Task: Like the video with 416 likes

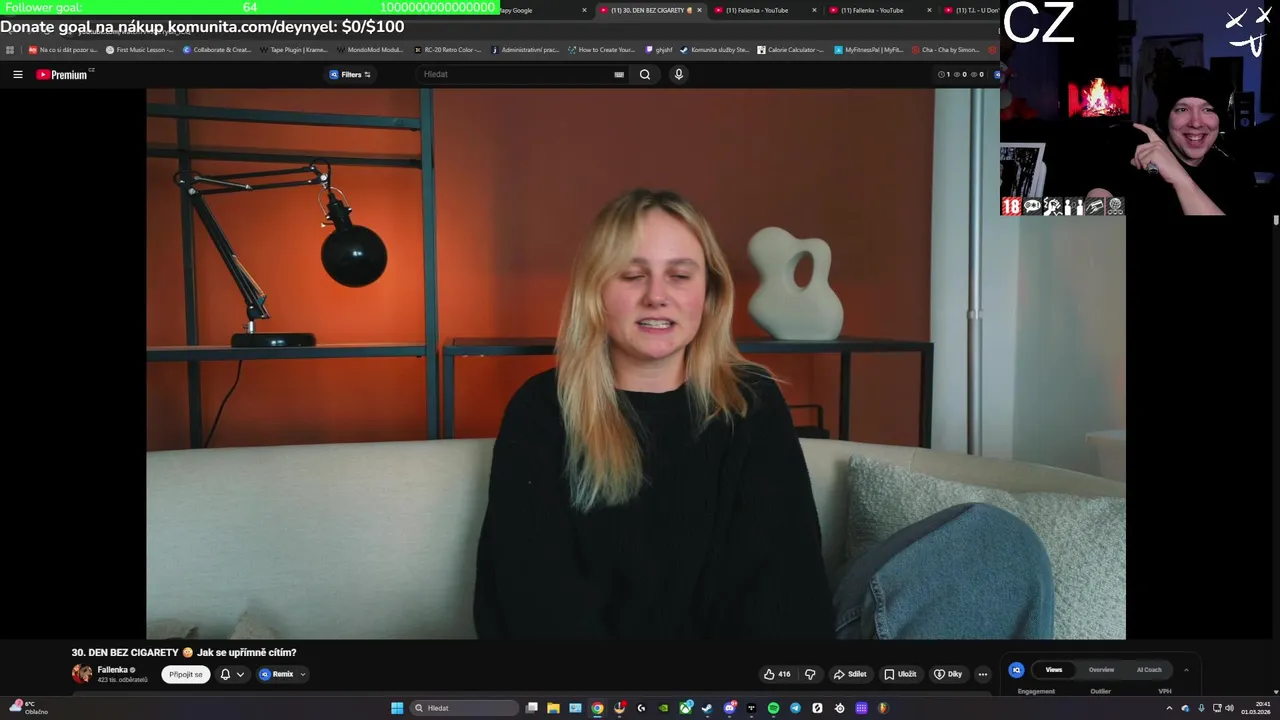Action: coord(777,674)
